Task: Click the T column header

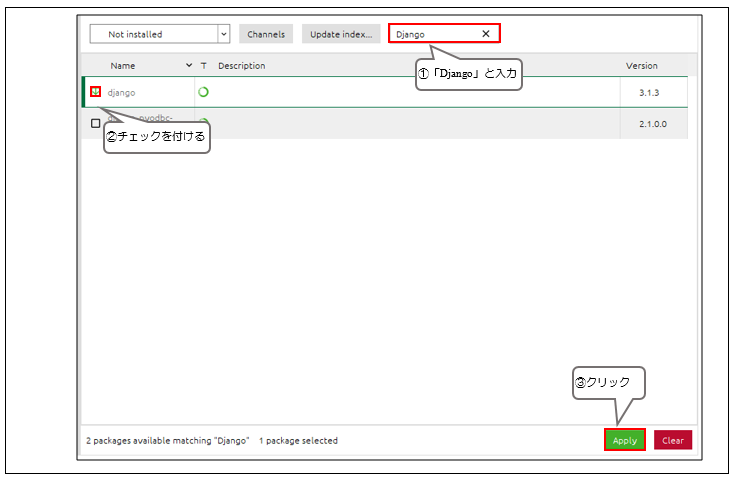Action: pos(203,66)
